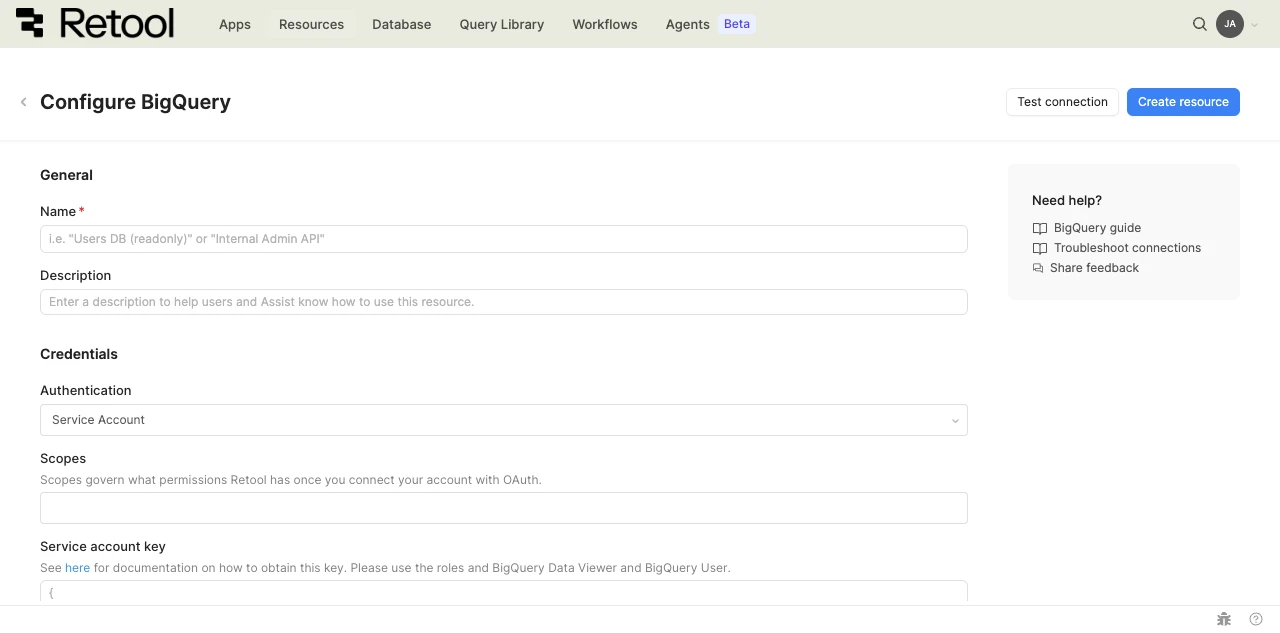Navigate to the Workflows tab

pos(605,24)
